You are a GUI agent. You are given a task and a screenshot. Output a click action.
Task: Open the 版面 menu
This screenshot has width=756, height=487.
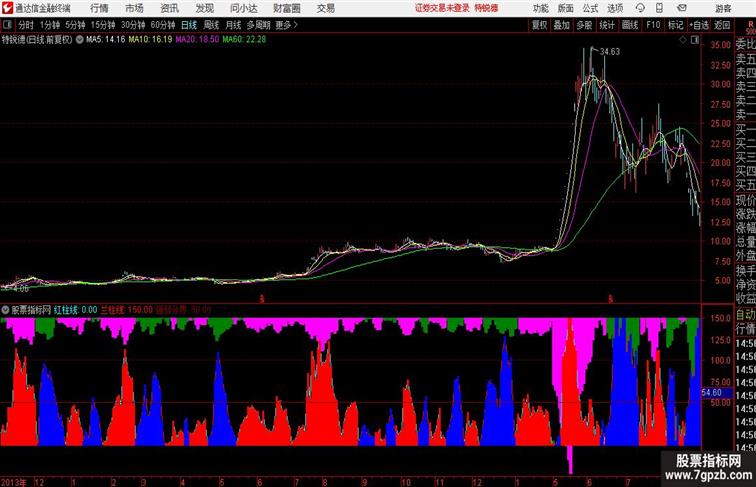tap(566, 8)
